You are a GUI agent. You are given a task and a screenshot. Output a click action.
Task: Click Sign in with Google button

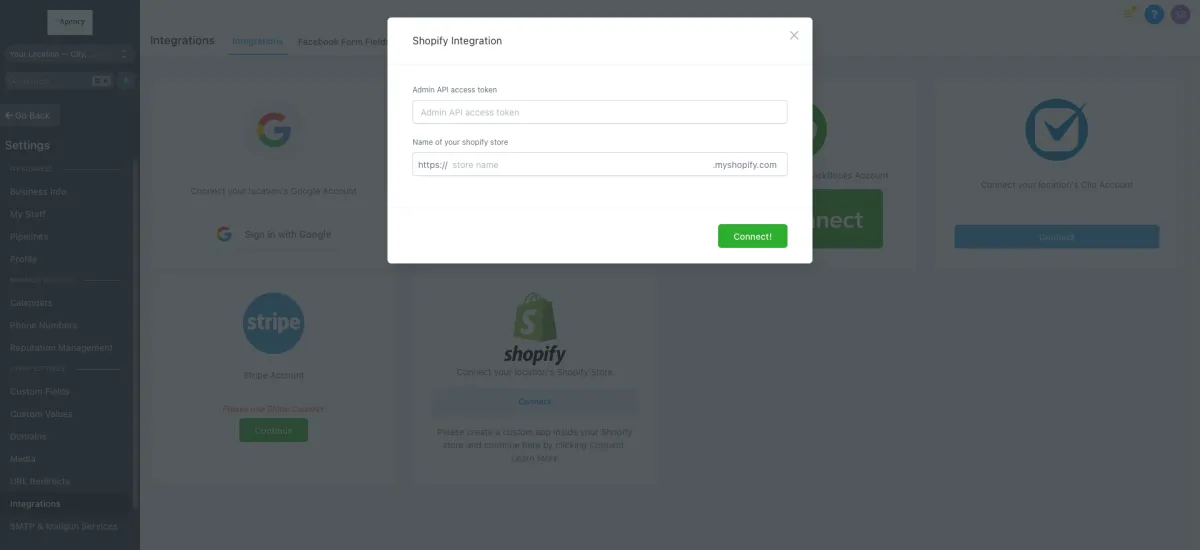tap(273, 234)
